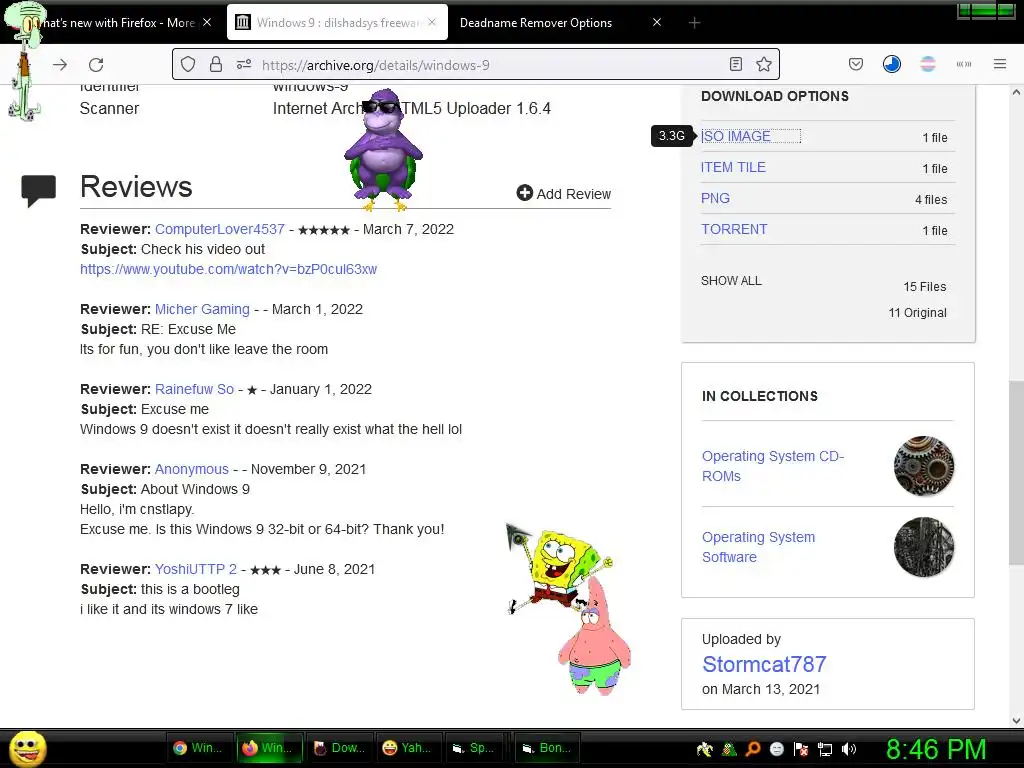Open the Yah... taskbar window
The height and width of the screenshot is (768, 1024).
408,748
